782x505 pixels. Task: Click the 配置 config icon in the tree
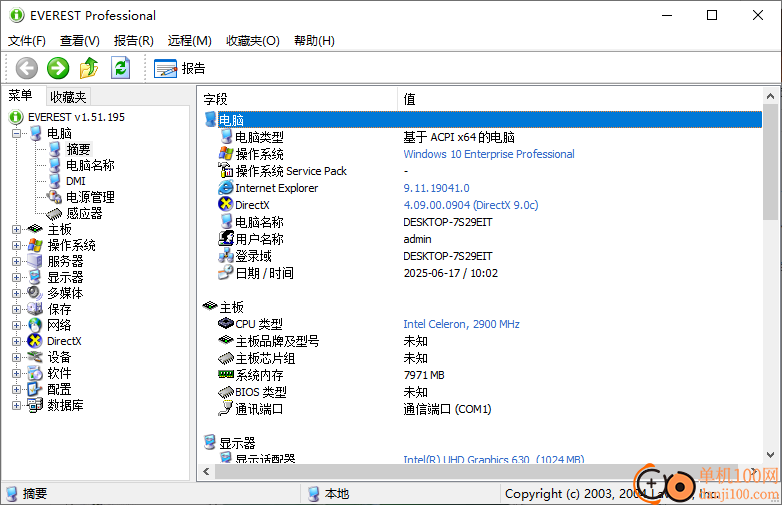point(35,389)
